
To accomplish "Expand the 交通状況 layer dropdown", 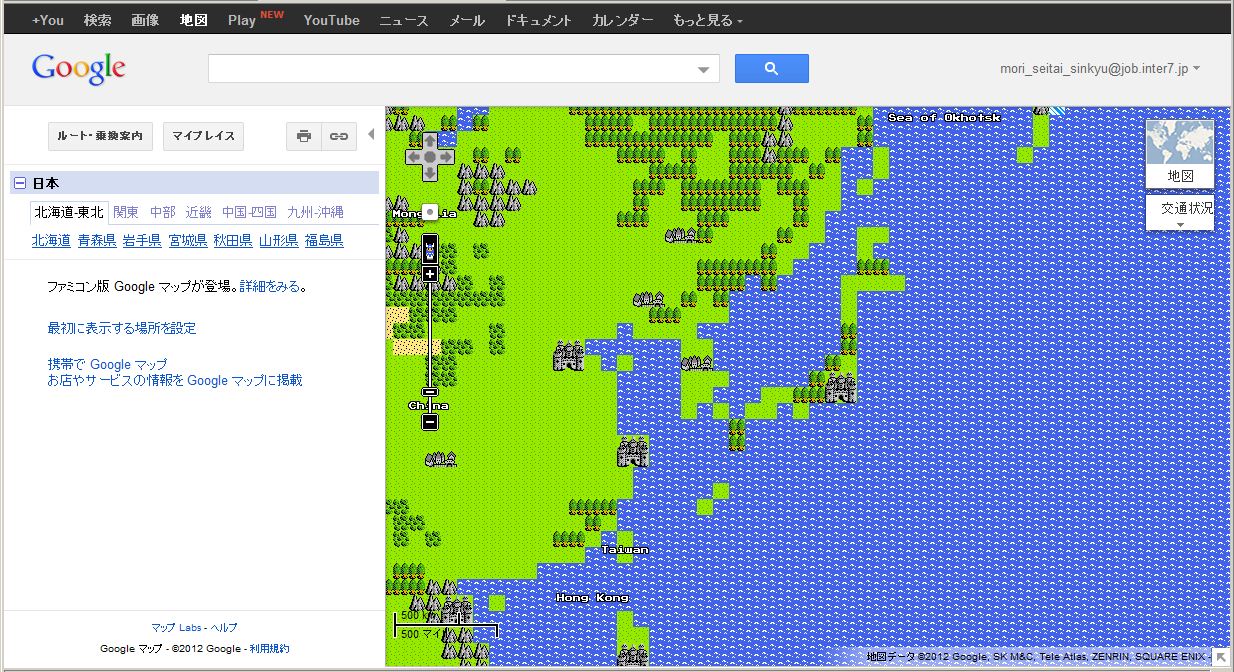I will point(1180,214).
